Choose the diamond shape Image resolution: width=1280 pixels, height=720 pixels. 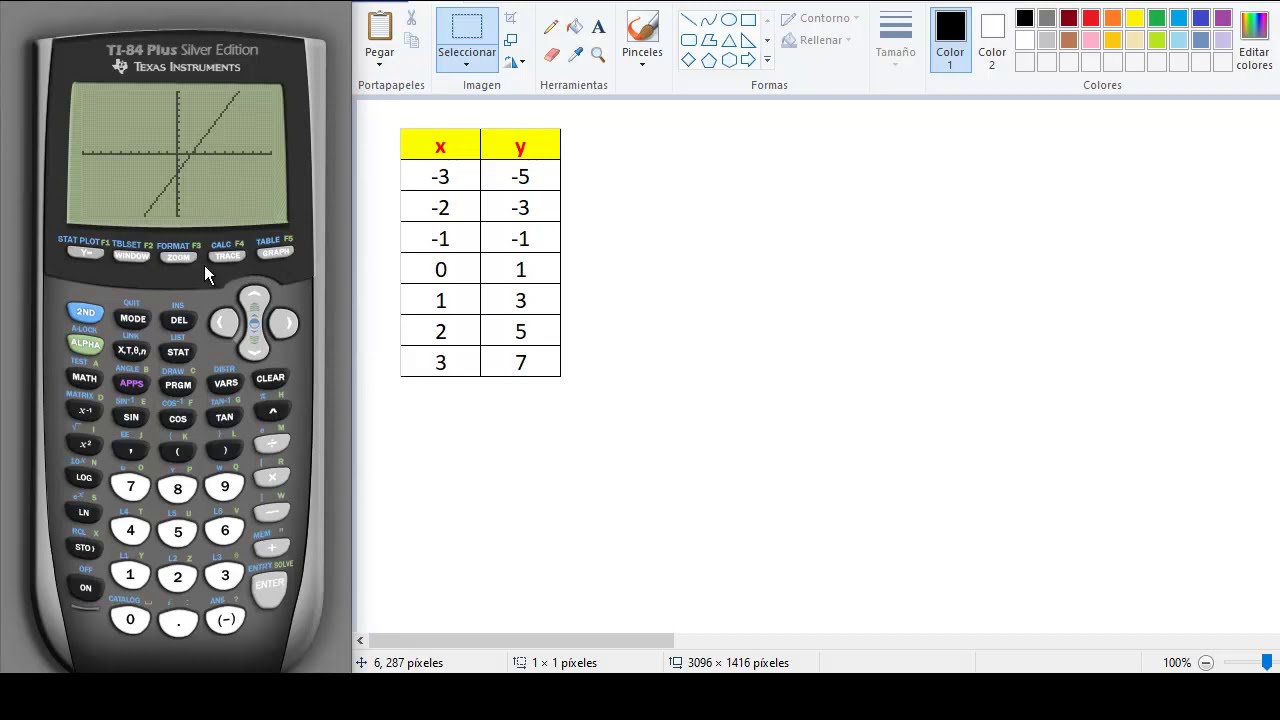[x=688, y=60]
